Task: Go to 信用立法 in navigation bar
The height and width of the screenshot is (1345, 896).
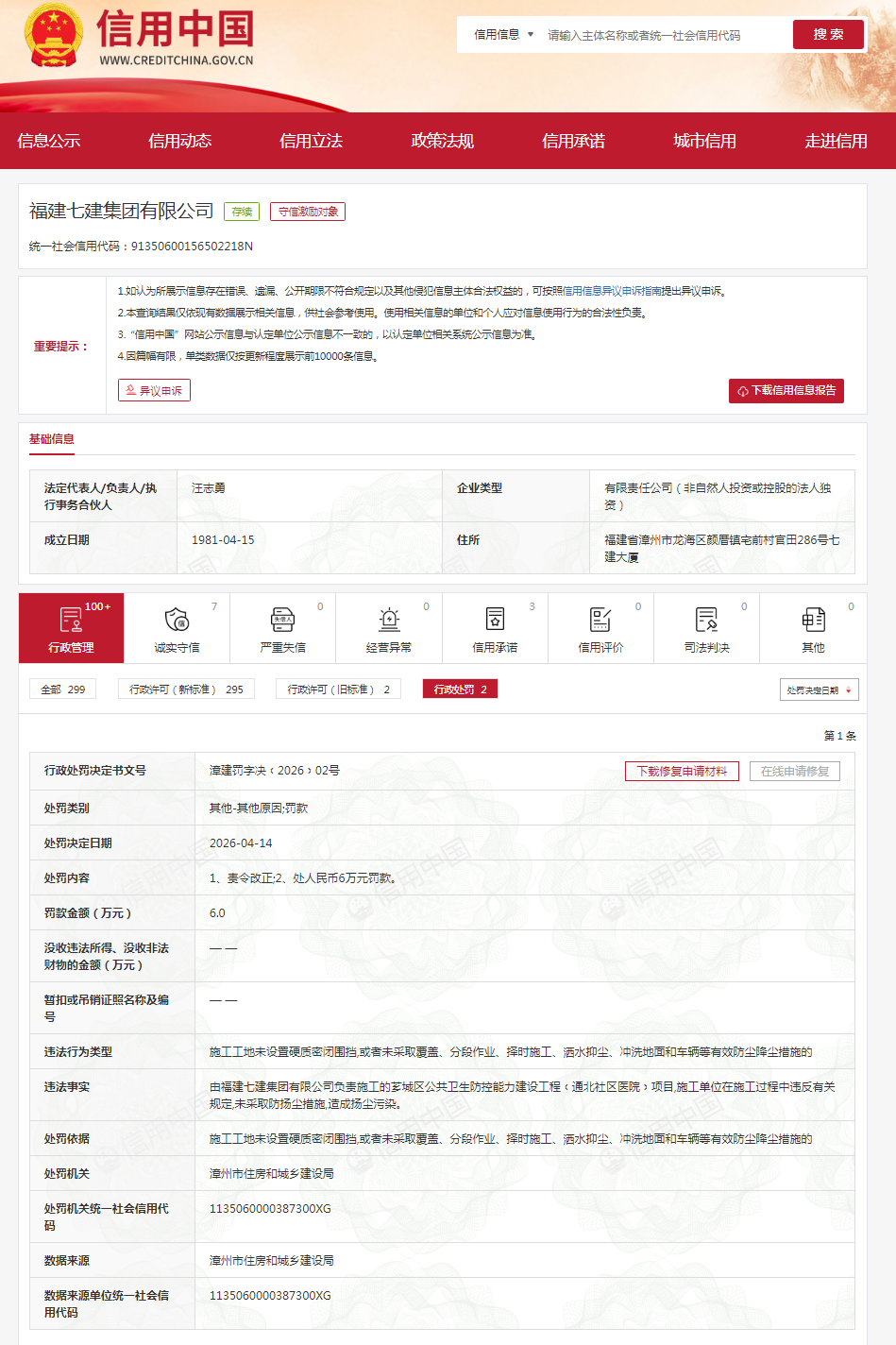Action: (x=311, y=141)
